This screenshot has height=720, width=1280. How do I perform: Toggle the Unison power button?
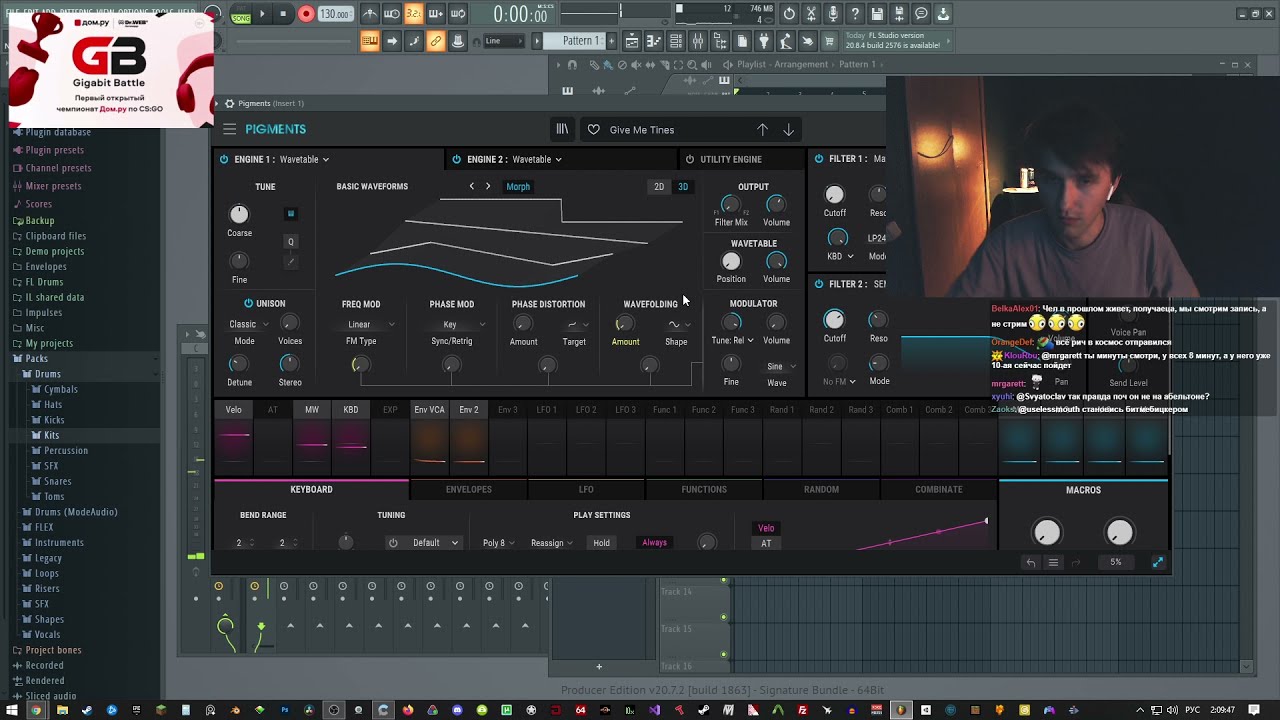[x=248, y=303]
